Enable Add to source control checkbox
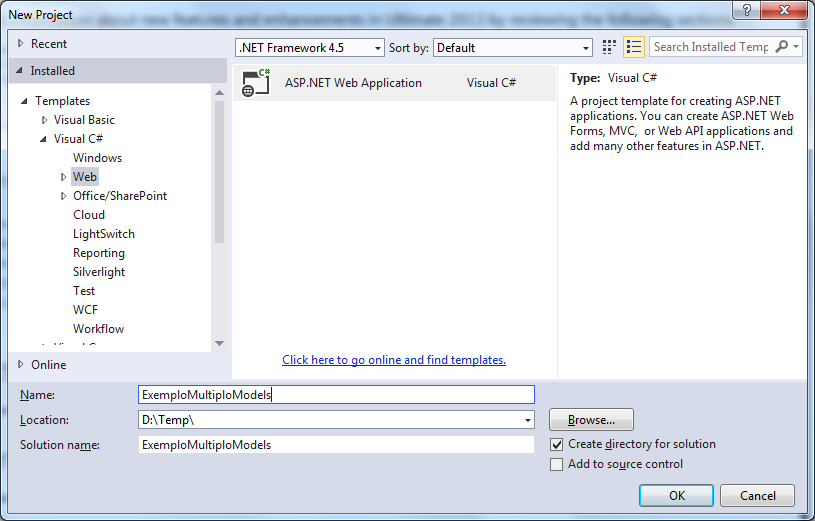The width and height of the screenshot is (815, 521). 556,464
